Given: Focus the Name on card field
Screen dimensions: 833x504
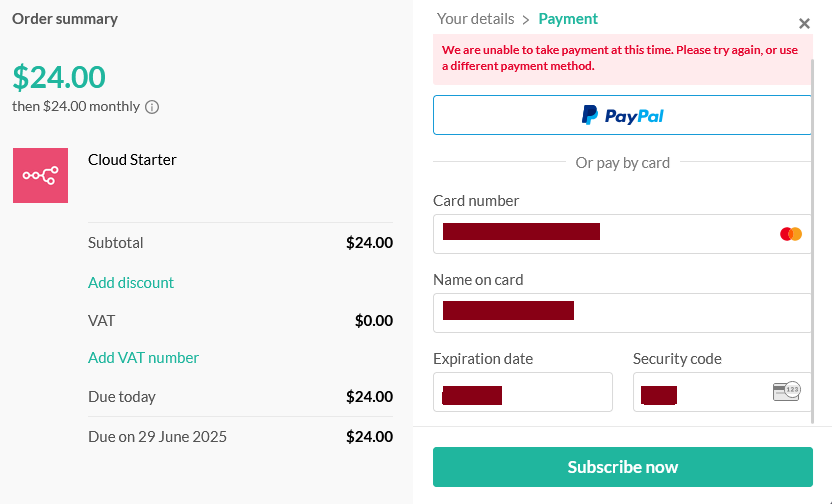Looking at the screenshot, I should pyautogui.click(x=622, y=313).
